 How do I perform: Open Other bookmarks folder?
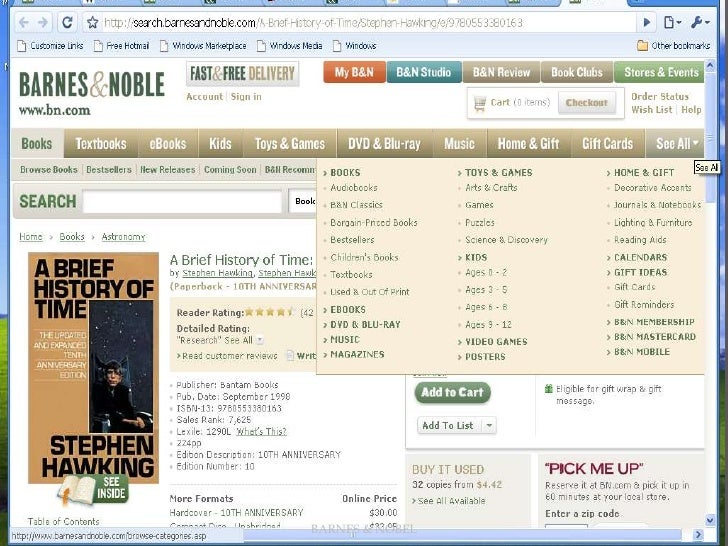[x=673, y=46]
